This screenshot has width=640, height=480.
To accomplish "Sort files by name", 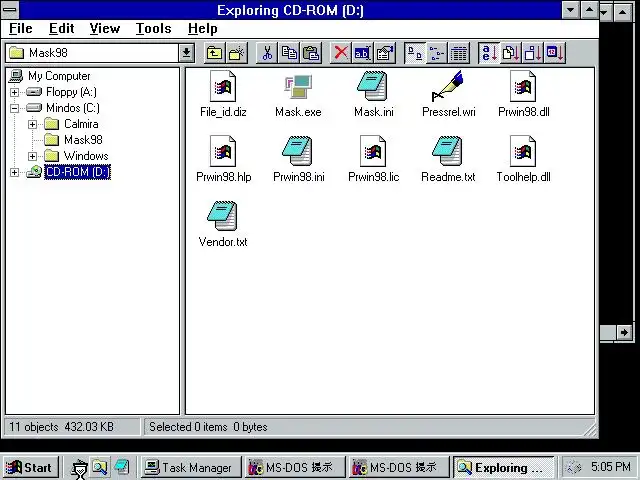I will coord(489,53).
